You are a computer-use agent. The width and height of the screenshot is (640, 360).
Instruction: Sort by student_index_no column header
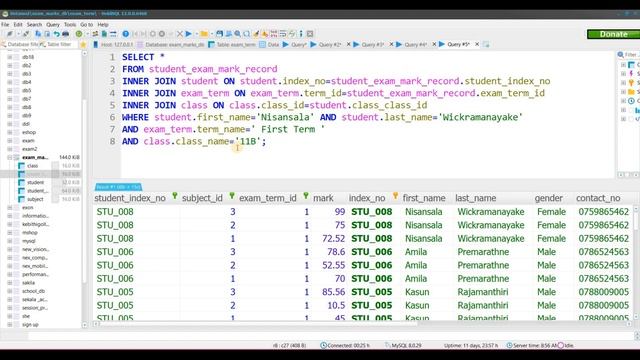point(130,198)
